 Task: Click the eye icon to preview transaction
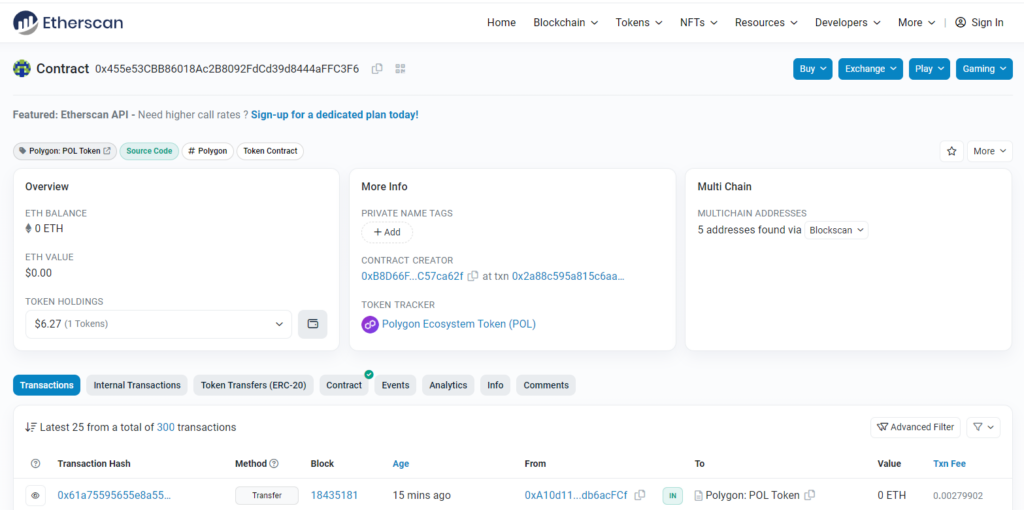36,495
